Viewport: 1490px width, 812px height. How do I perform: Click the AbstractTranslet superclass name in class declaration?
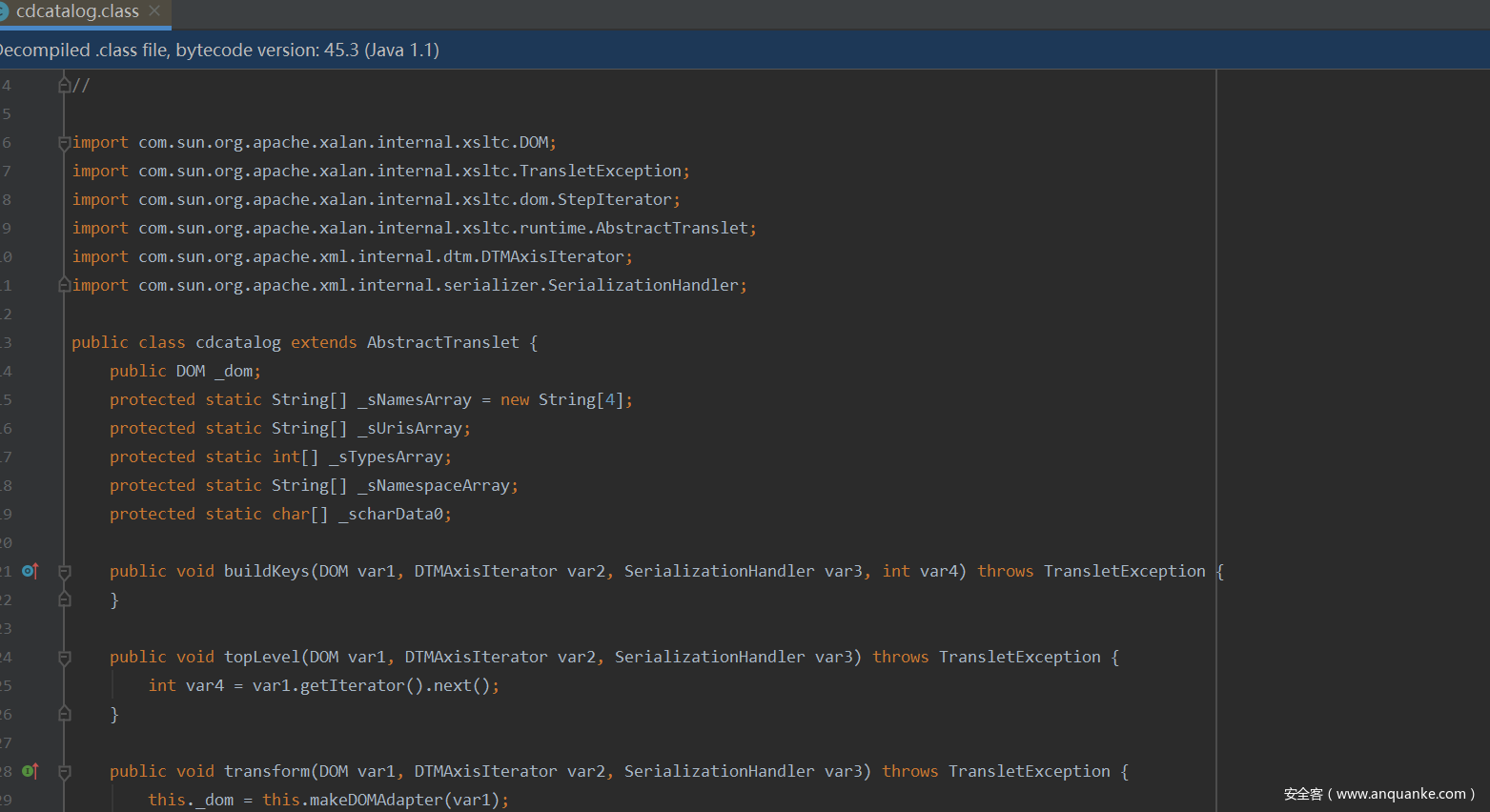coord(442,342)
